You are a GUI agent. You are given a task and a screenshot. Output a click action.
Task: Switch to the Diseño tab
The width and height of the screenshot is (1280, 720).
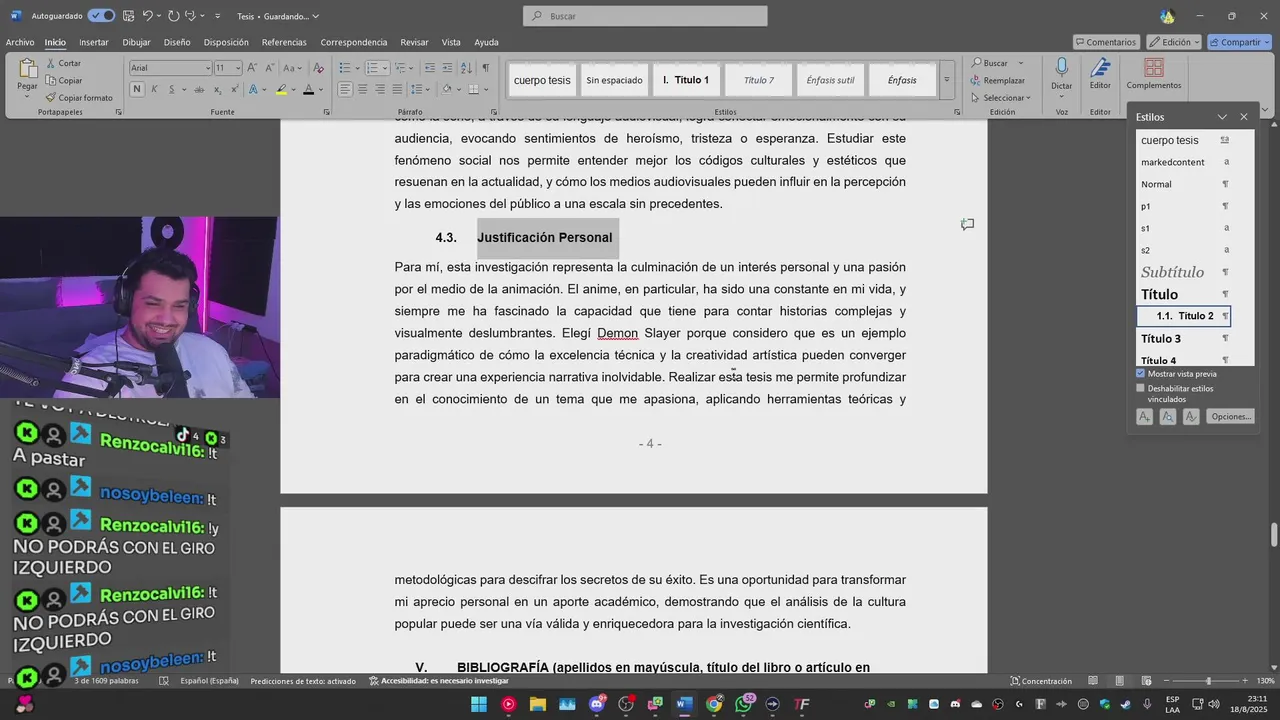(177, 42)
